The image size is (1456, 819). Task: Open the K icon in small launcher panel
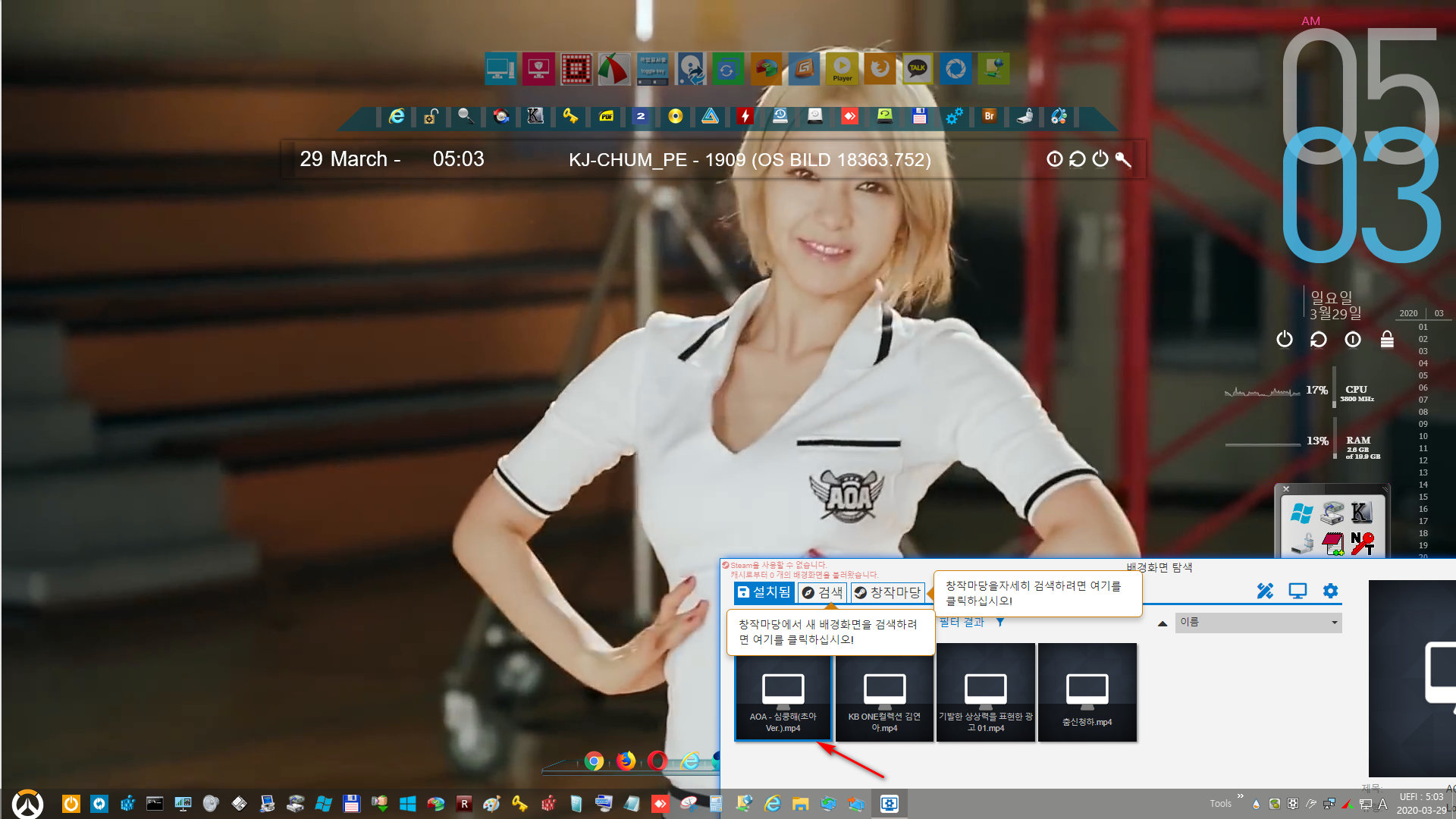point(1361,513)
